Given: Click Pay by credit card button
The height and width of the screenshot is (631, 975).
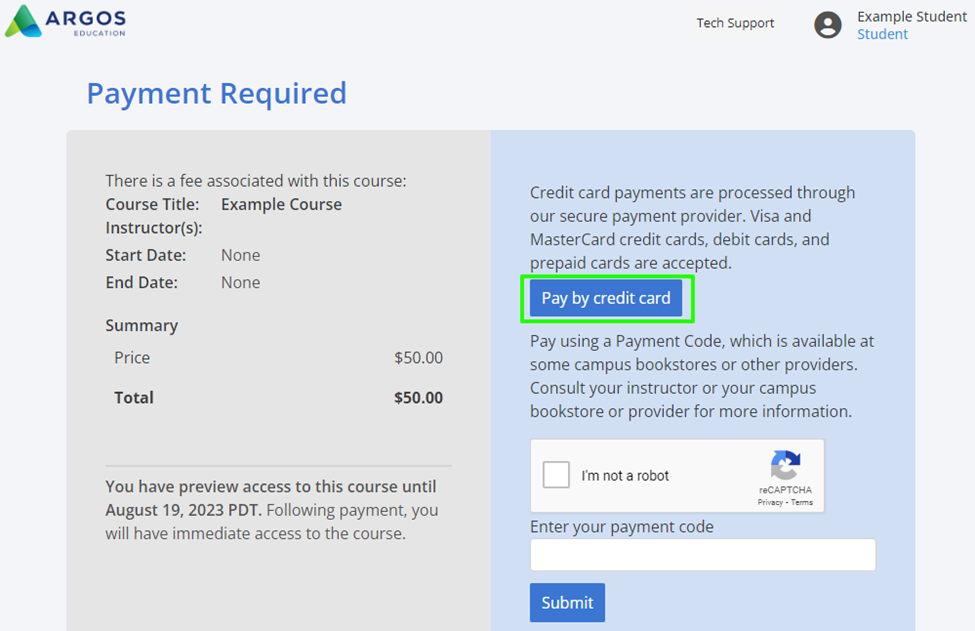Looking at the screenshot, I should tap(606, 298).
